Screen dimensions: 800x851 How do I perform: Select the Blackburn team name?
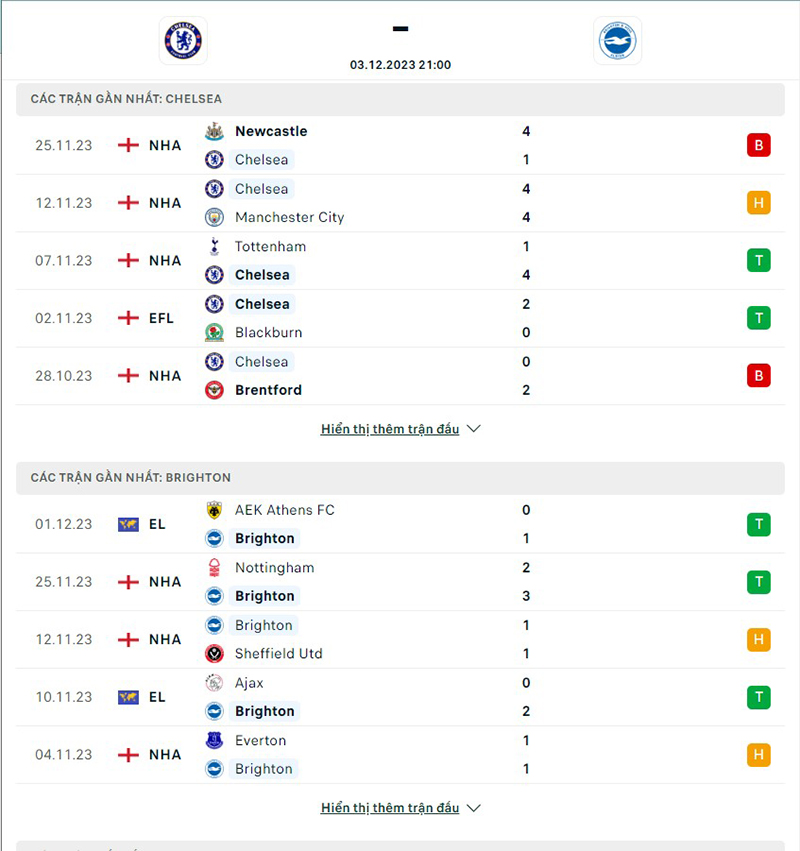point(268,332)
